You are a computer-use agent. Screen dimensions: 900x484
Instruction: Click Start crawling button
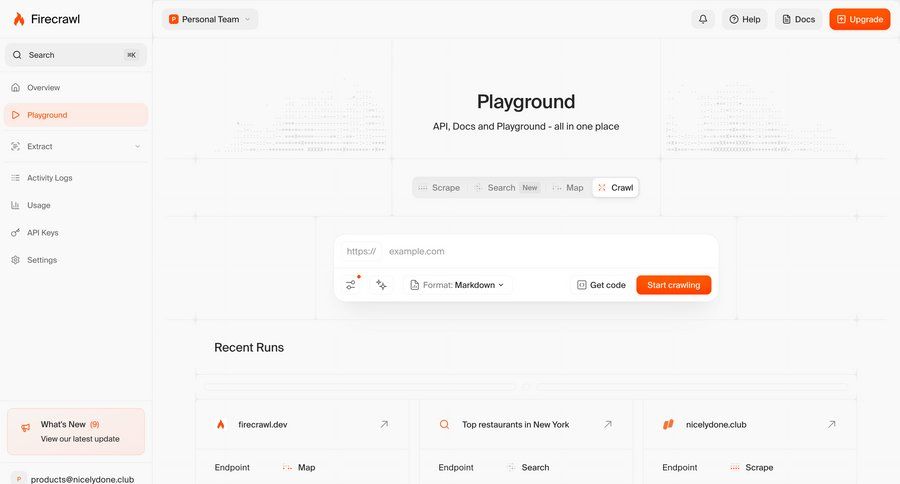674,285
